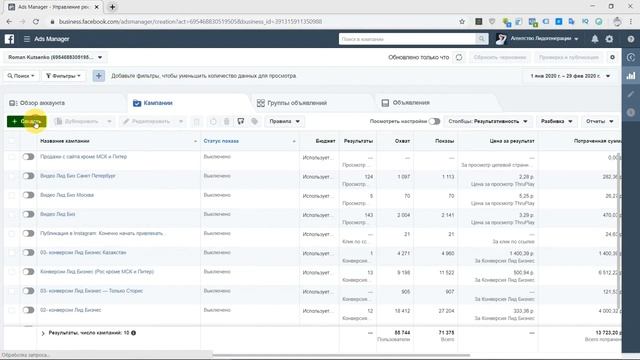Click the info icon next to results count
This screenshot has width=640, height=360.
[x=133, y=333]
